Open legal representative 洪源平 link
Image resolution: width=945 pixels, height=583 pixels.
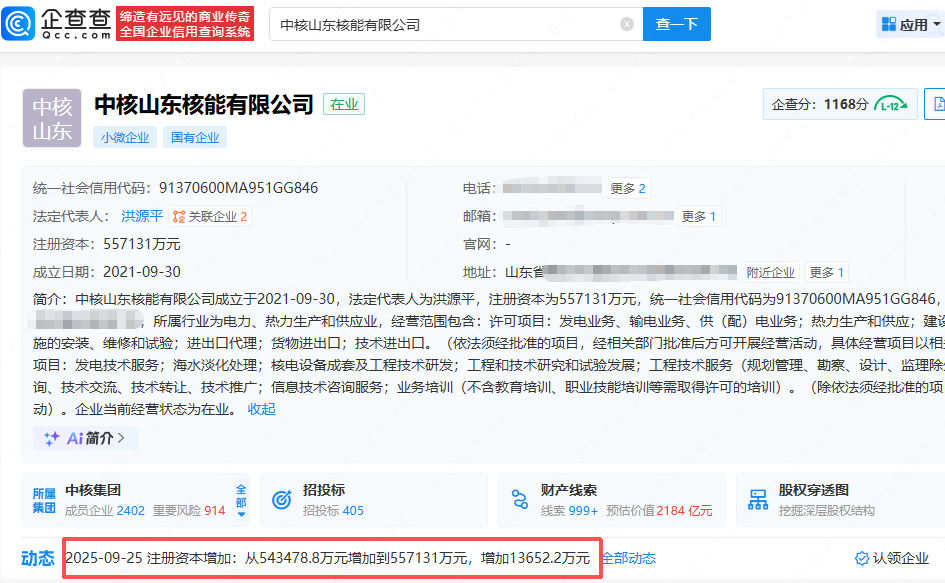point(142,216)
